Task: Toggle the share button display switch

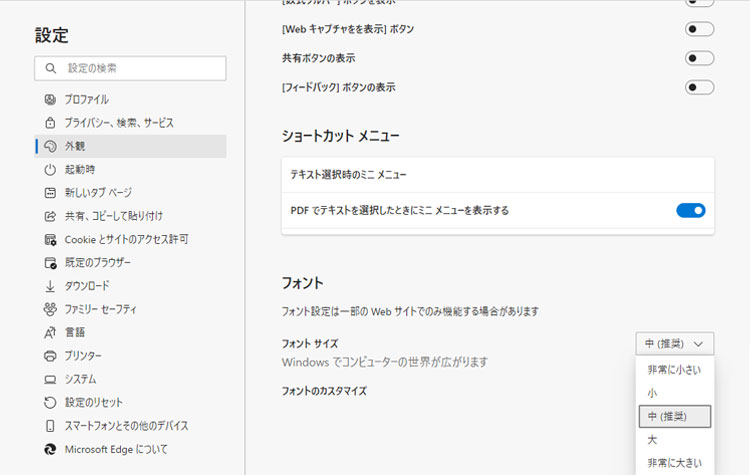Action: [699, 58]
